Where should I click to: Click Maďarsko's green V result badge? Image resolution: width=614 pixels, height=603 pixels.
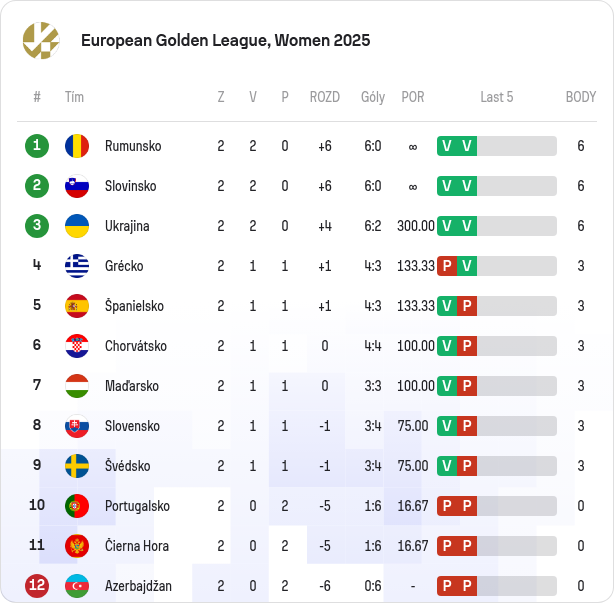click(x=447, y=386)
